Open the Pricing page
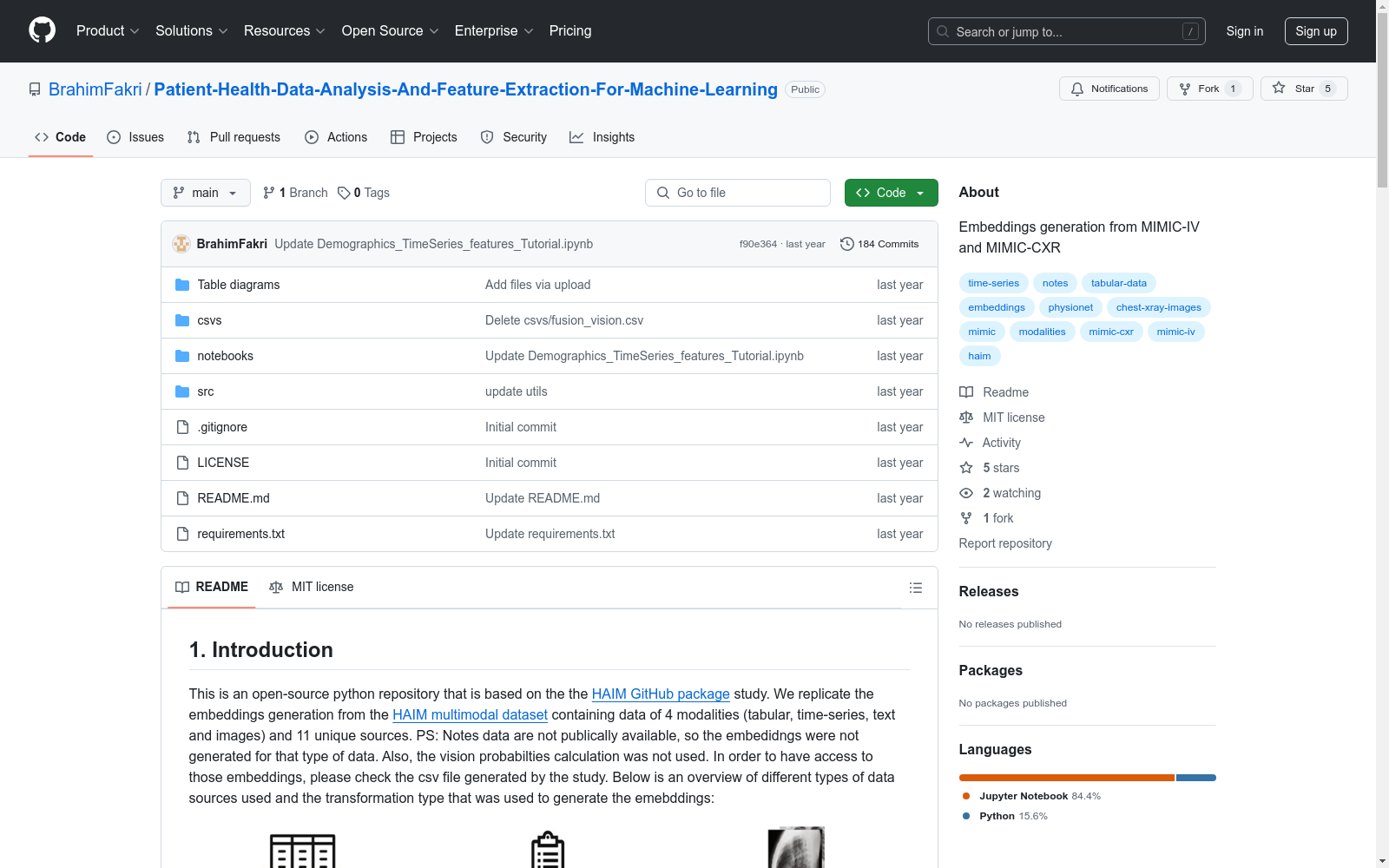1389x868 pixels. (570, 30)
